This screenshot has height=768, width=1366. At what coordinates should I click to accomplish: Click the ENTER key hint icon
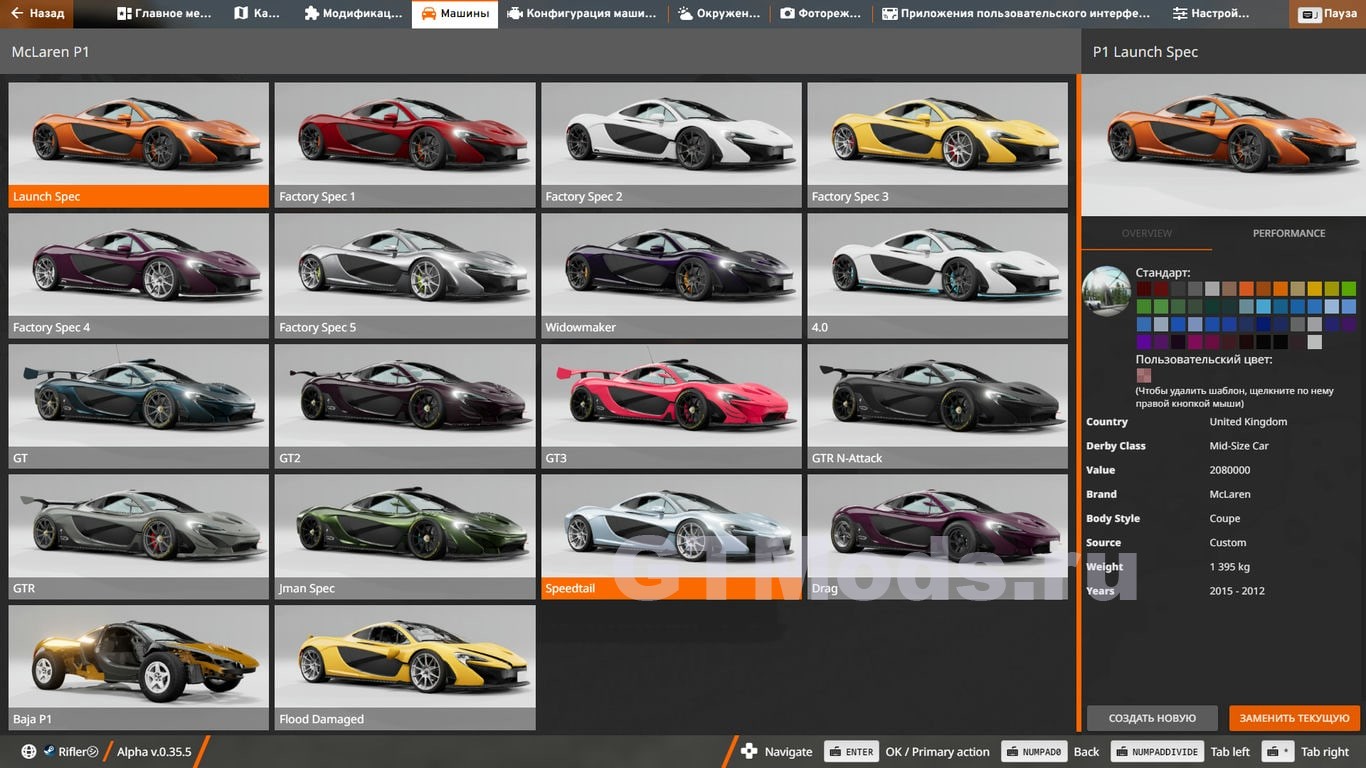tap(851, 752)
